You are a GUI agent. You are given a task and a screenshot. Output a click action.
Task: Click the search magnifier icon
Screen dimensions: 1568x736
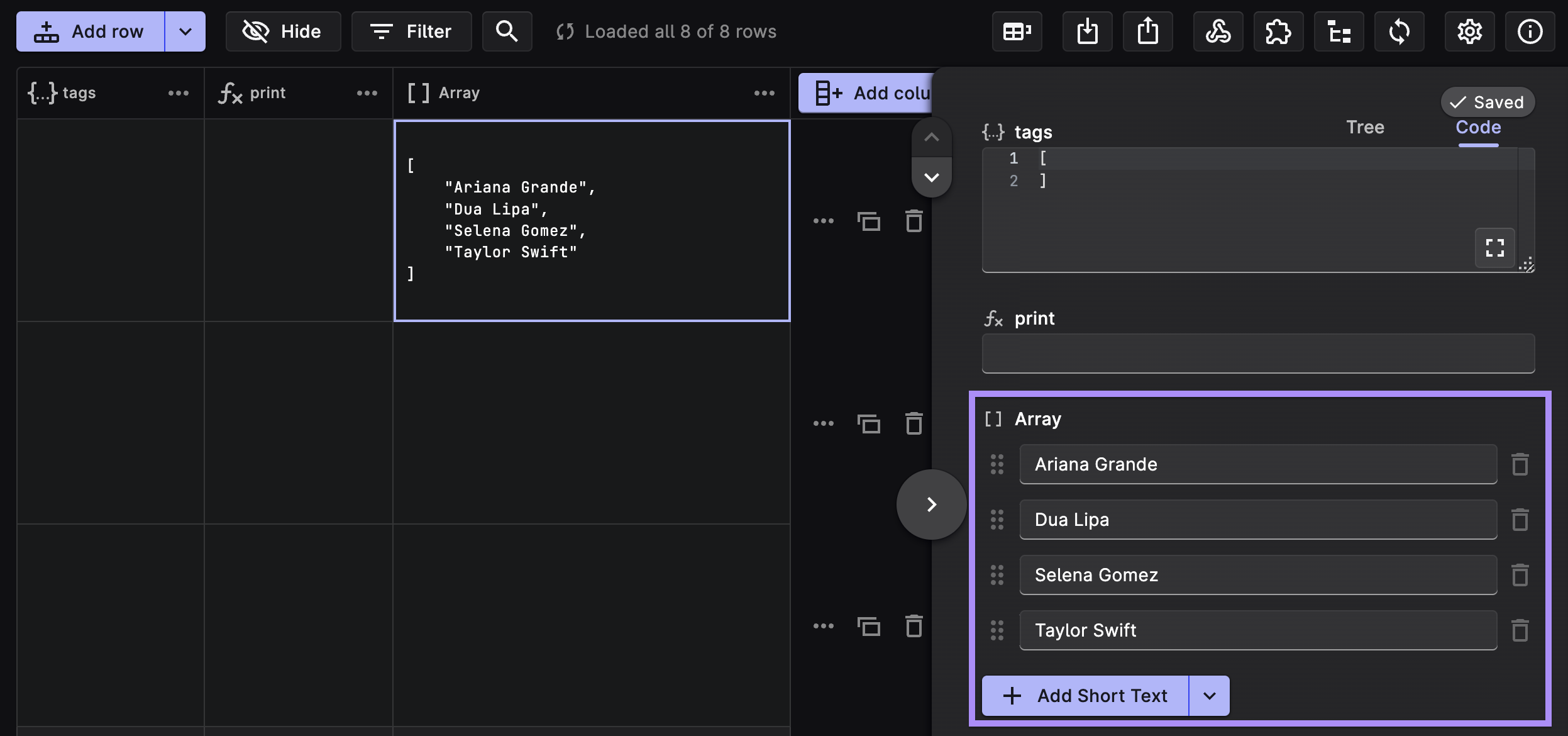tap(507, 31)
